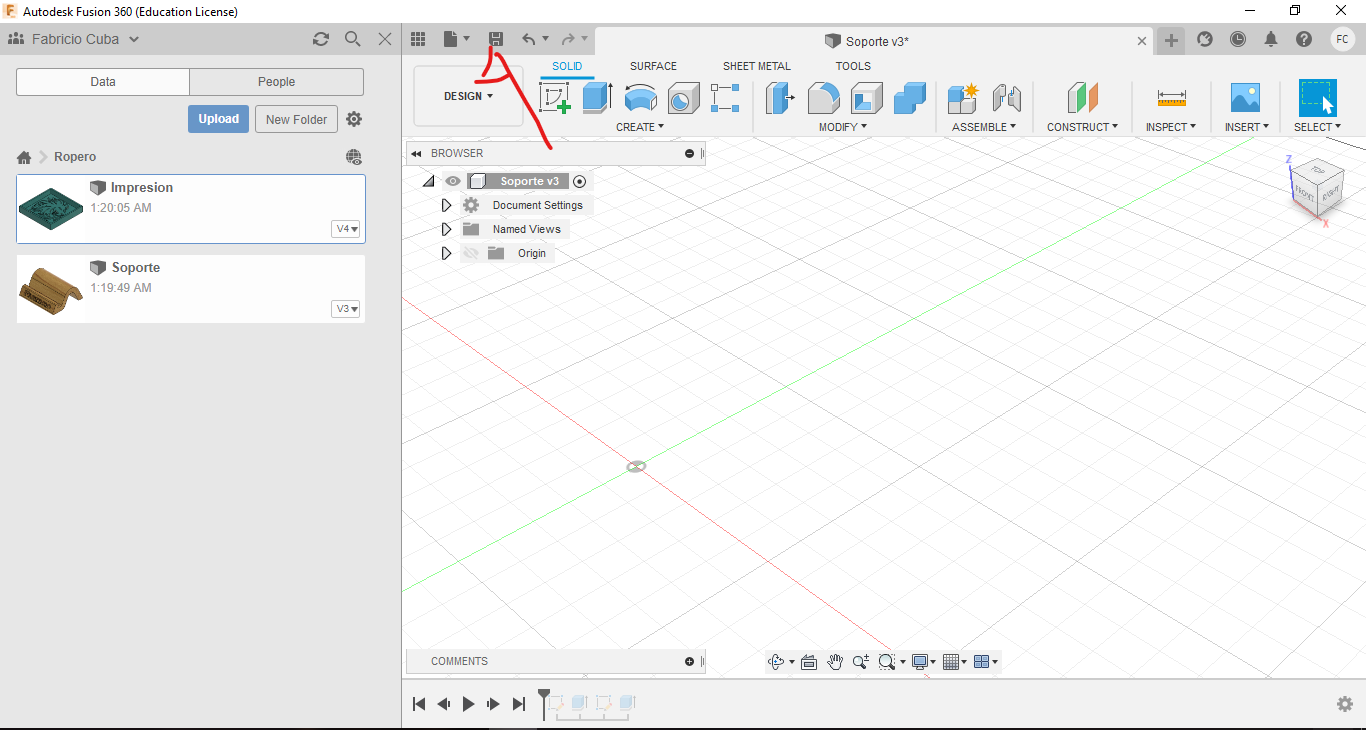Viewport: 1366px width, 730px height.
Task: Toggle the data panel grid icon
Action: [x=419, y=39]
